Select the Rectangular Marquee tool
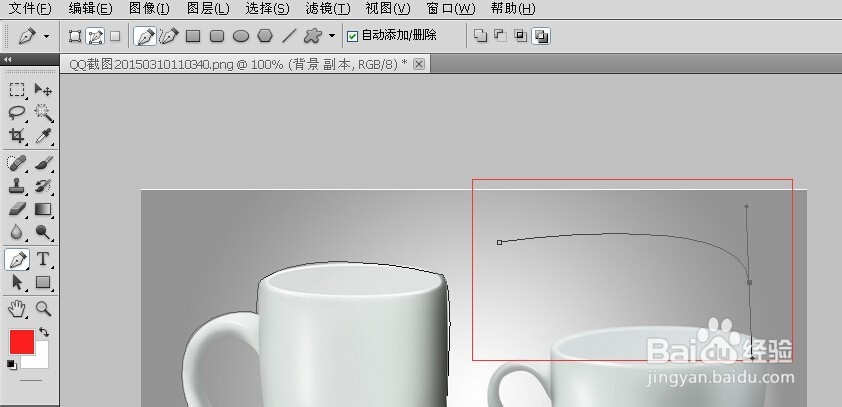Screen dimensions: 842x407 click(17, 90)
